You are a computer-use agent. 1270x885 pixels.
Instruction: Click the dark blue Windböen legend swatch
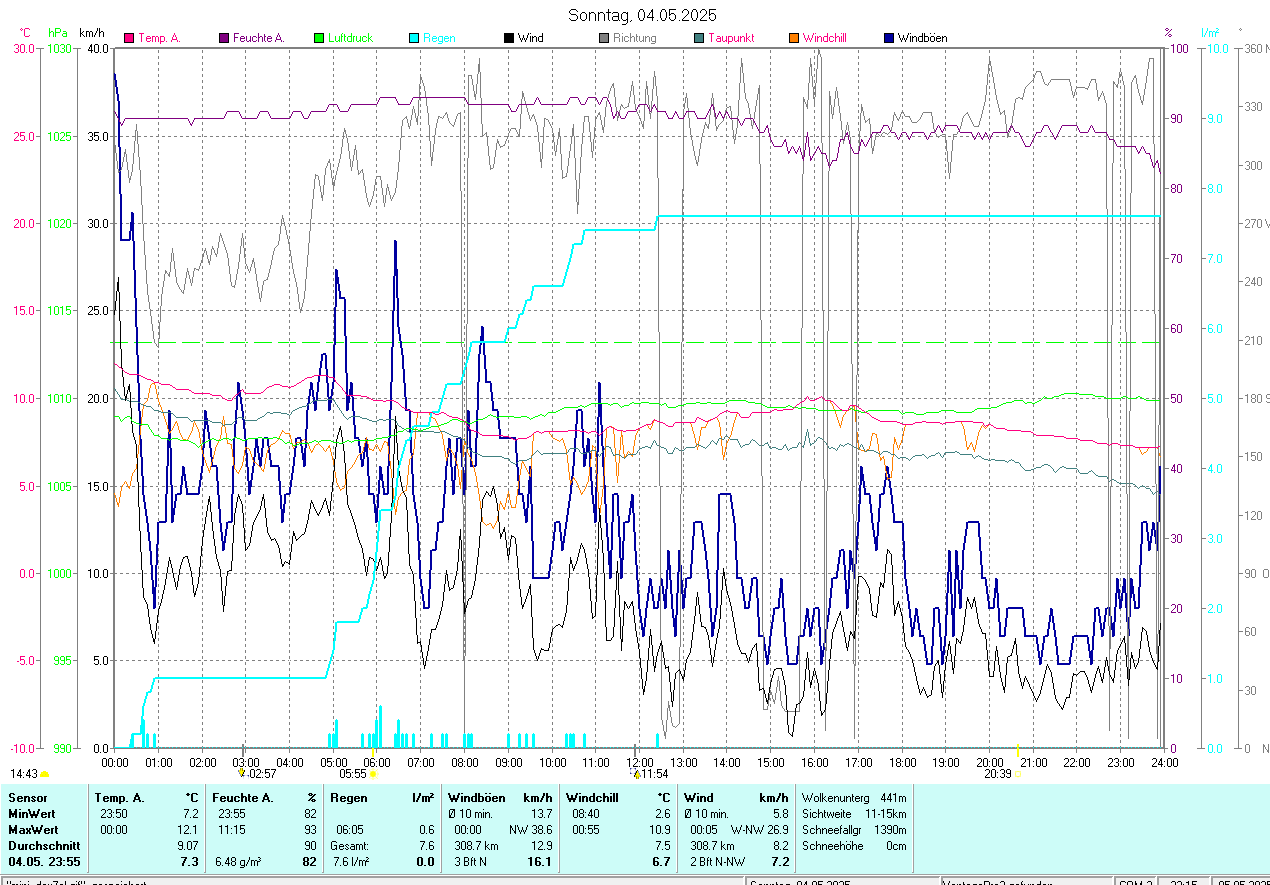pyautogui.click(x=889, y=38)
